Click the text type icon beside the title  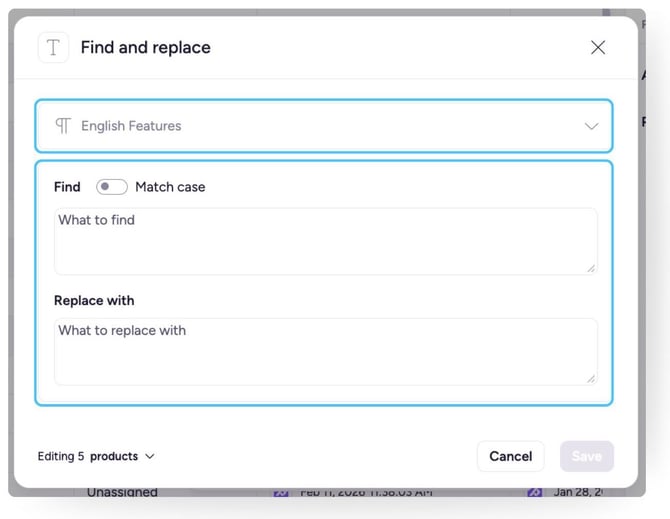click(x=53, y=48)
